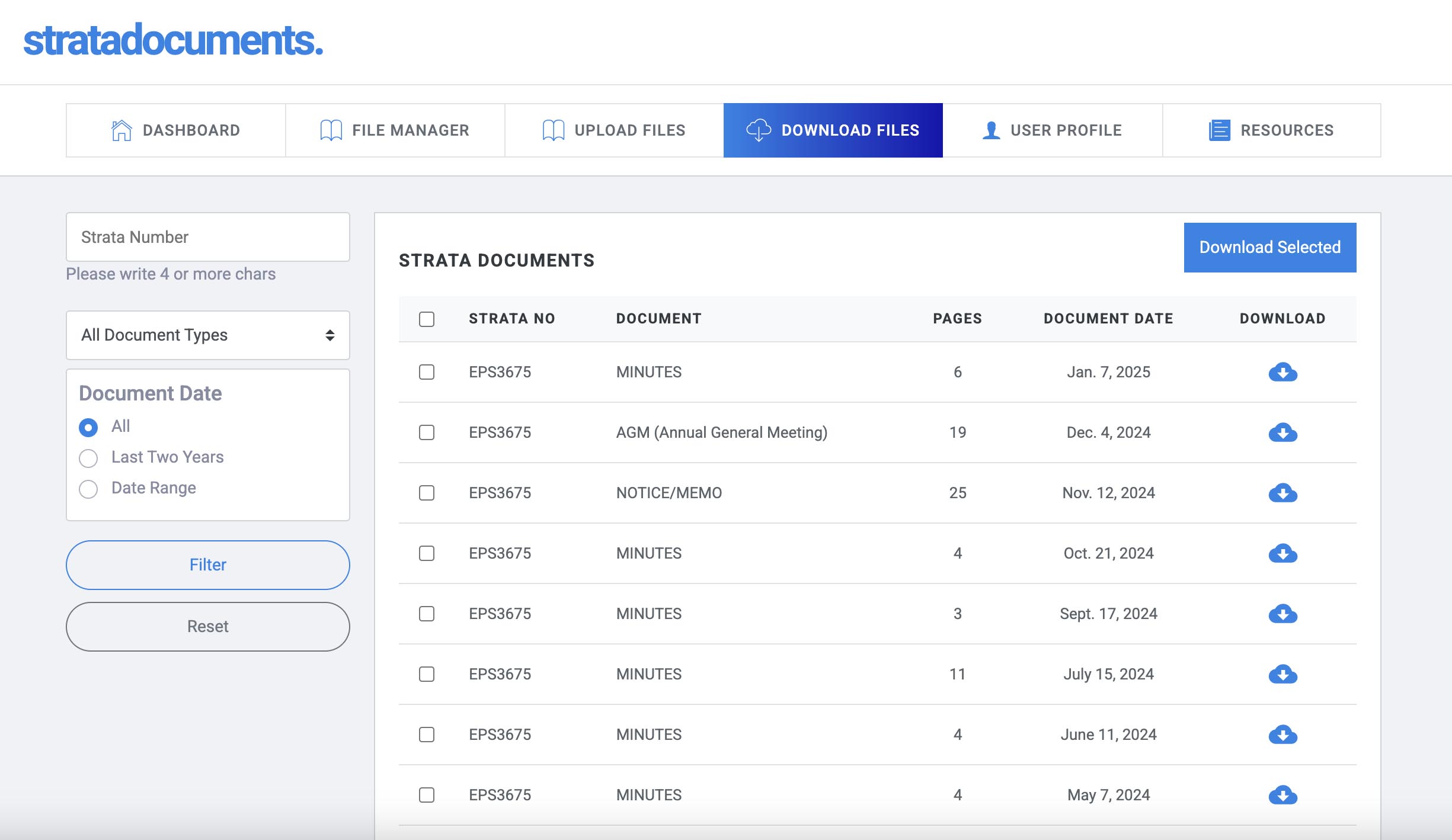Download Sept. 17, 2024 minutes with cloud icon

(x=1283, y=614)
